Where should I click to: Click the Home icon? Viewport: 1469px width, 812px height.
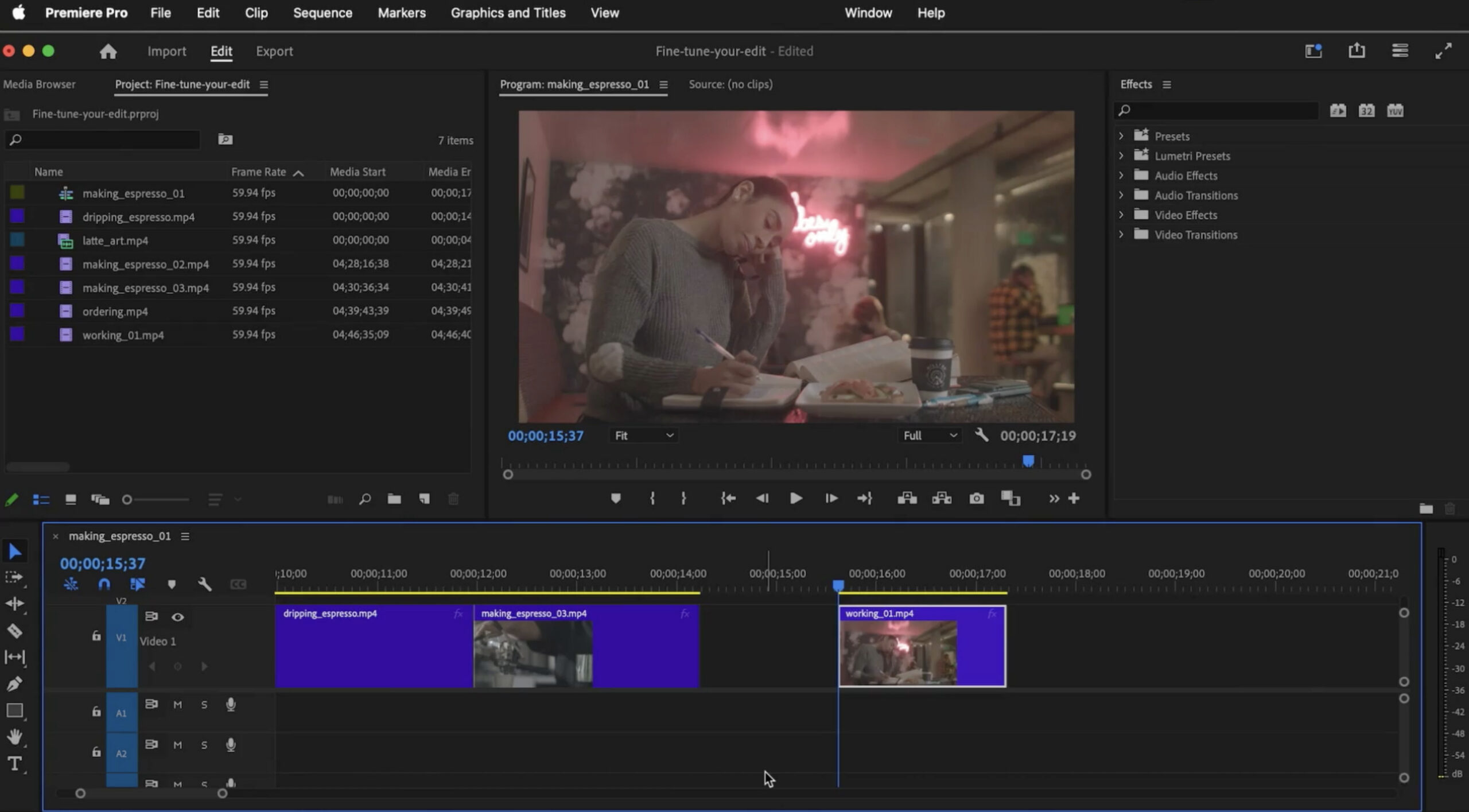click(x=108, y=51)
